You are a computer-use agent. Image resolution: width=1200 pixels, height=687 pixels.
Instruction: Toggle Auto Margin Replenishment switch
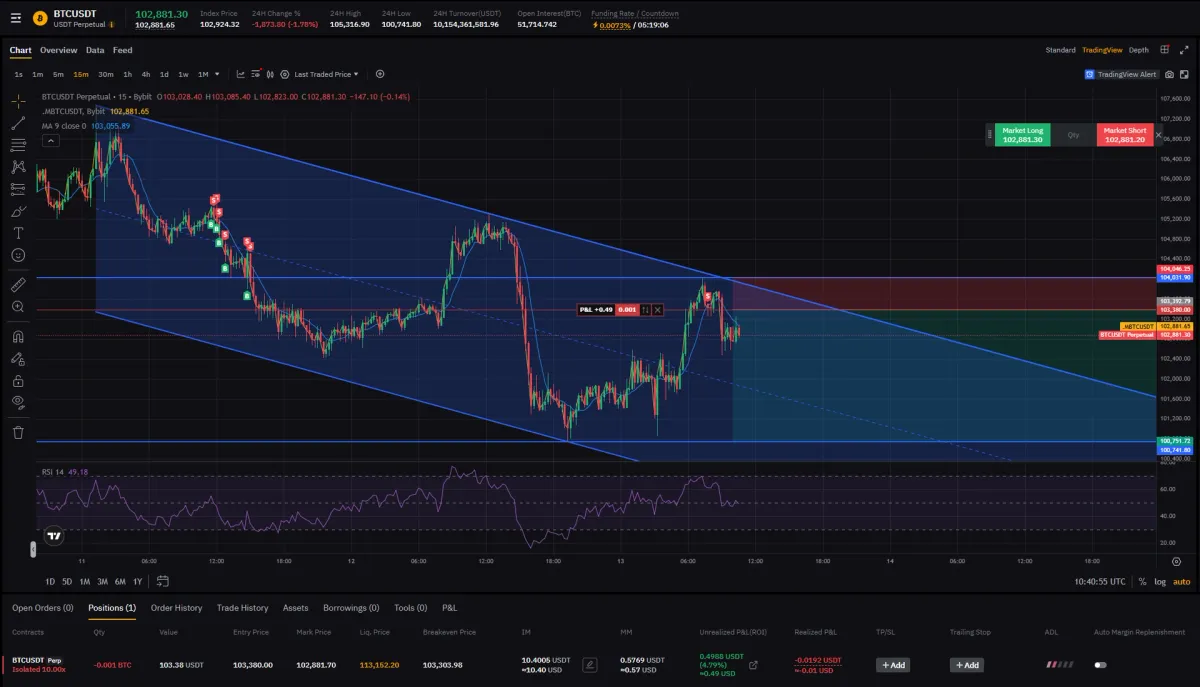[x=1101, y=665]
